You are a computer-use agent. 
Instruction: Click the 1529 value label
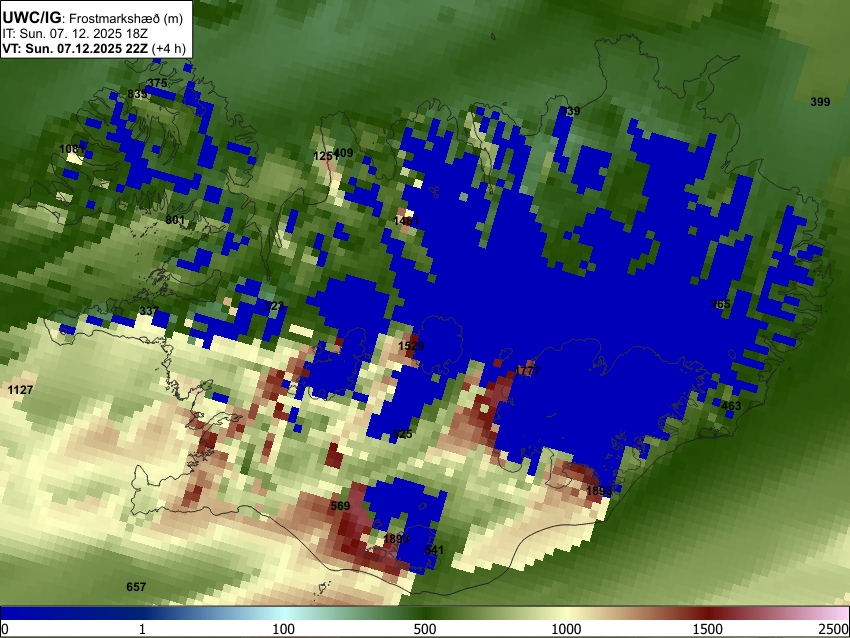click(x=411, y=346)
